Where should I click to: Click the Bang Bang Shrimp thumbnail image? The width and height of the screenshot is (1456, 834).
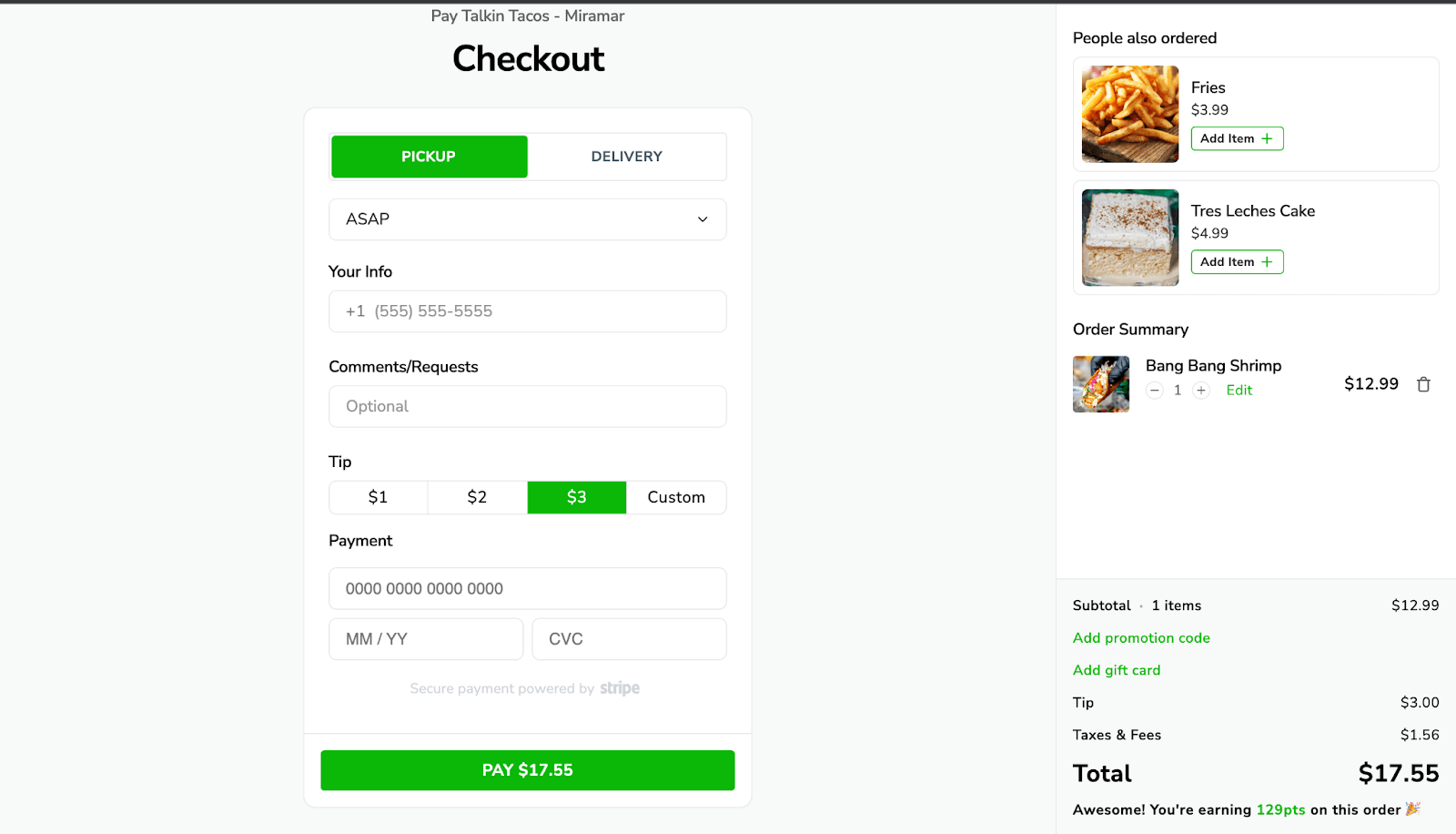coord(1101,384)
